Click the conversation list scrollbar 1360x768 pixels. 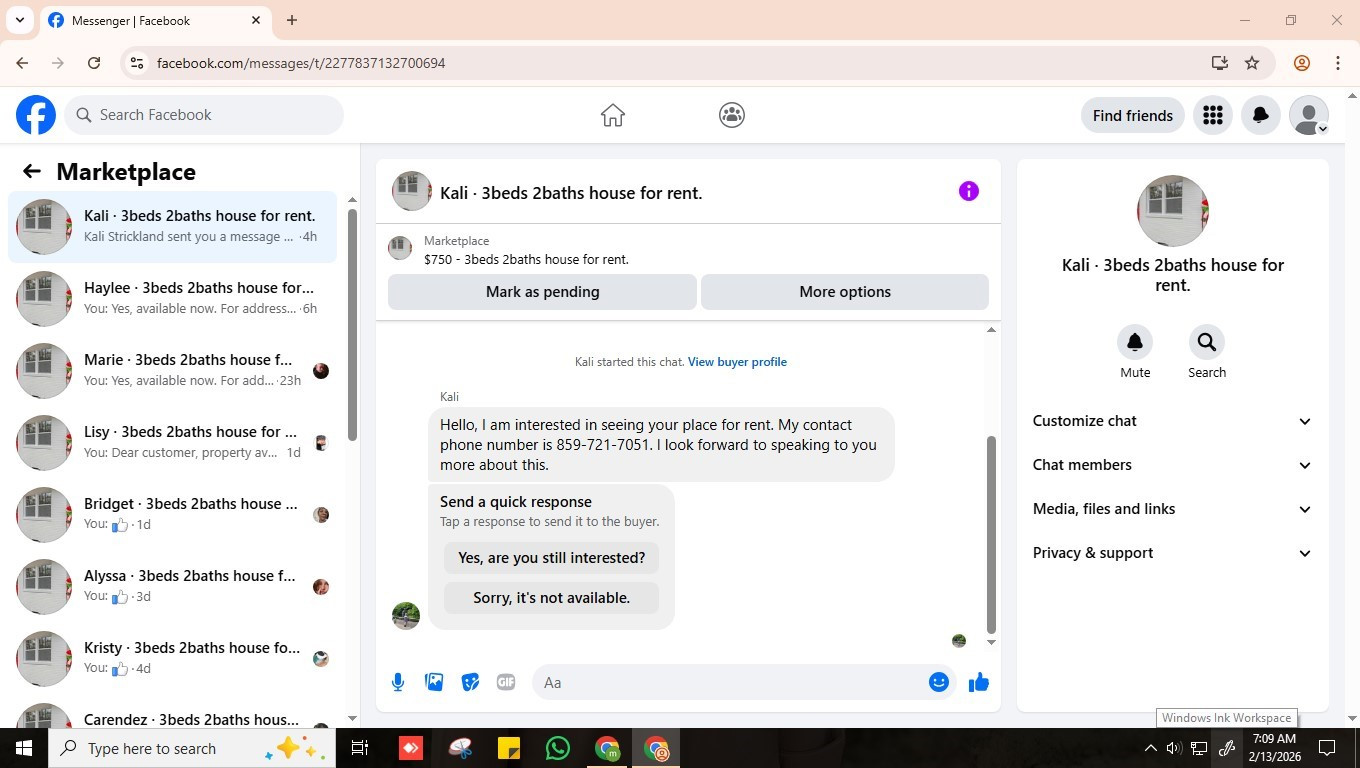click(x=352, y=325)
